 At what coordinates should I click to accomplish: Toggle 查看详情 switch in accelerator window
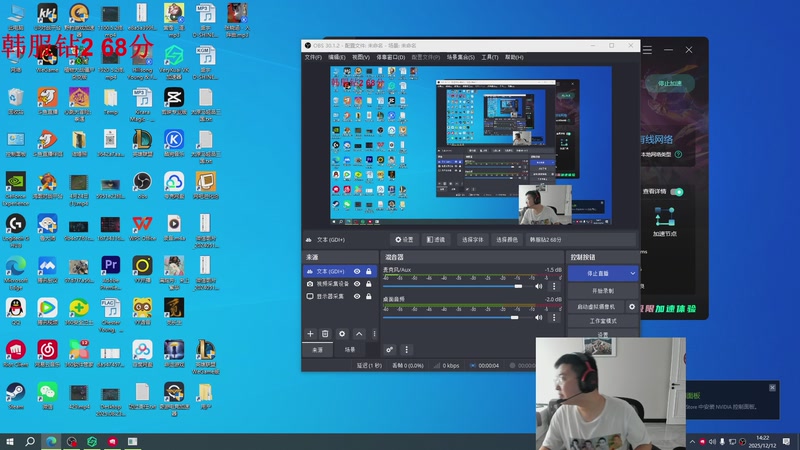click(677, 192)
